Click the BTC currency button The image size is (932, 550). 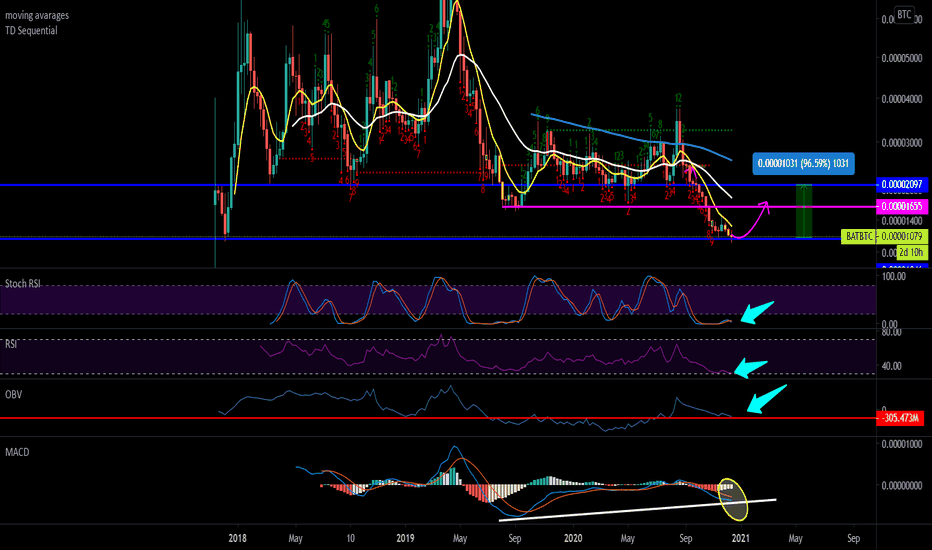coord(904,14)
